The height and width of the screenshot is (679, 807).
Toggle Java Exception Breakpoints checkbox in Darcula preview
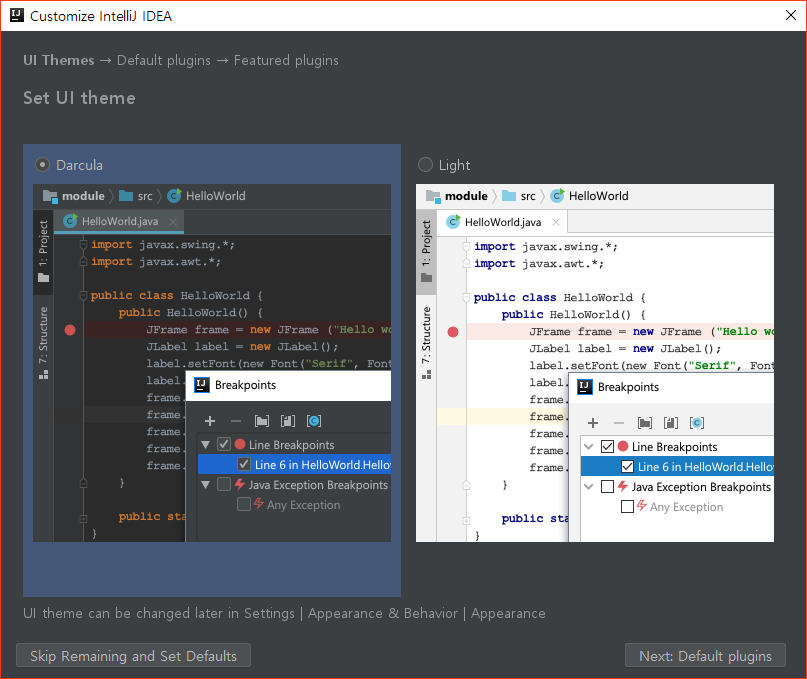224,484
